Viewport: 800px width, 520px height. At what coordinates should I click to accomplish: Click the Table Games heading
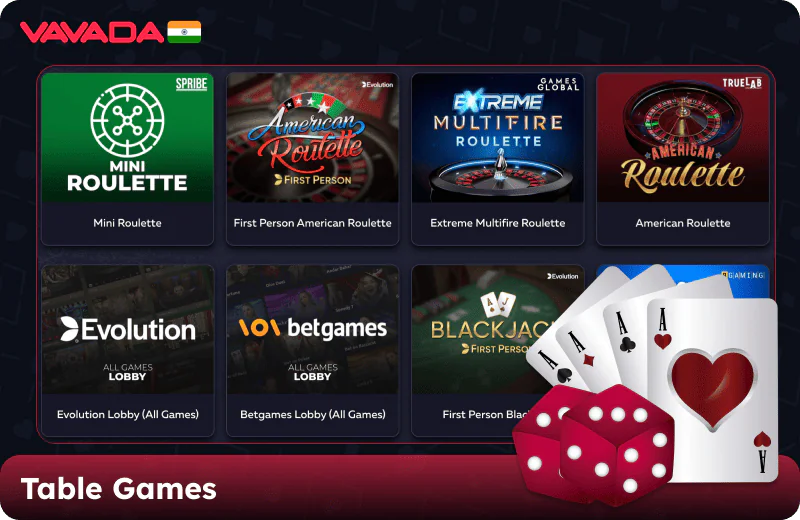(118, 489)
